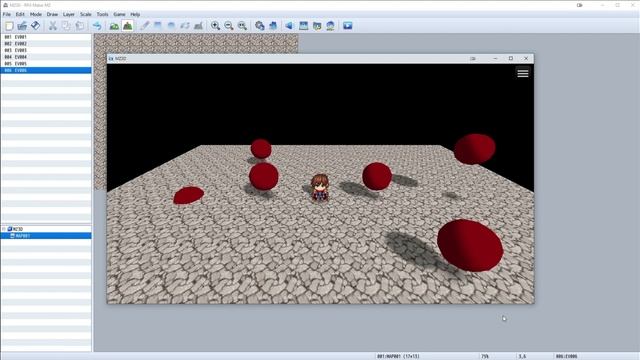Screen dimensions: 640x360
Task: Select the Pencil draw tool
Action: coord(144,26)
